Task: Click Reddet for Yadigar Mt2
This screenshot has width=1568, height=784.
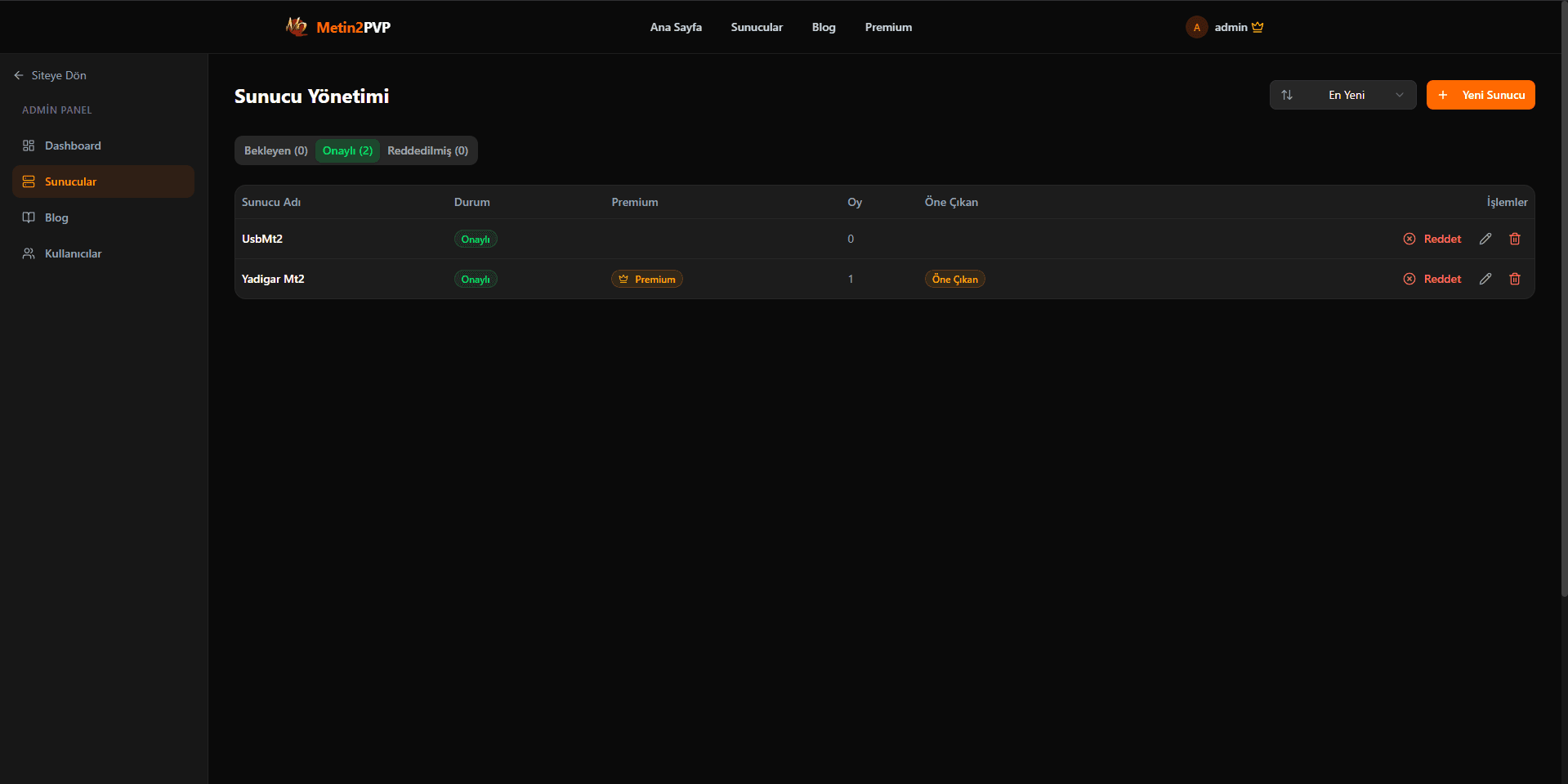Action: pyautogui.click(x=1432, y=279)
